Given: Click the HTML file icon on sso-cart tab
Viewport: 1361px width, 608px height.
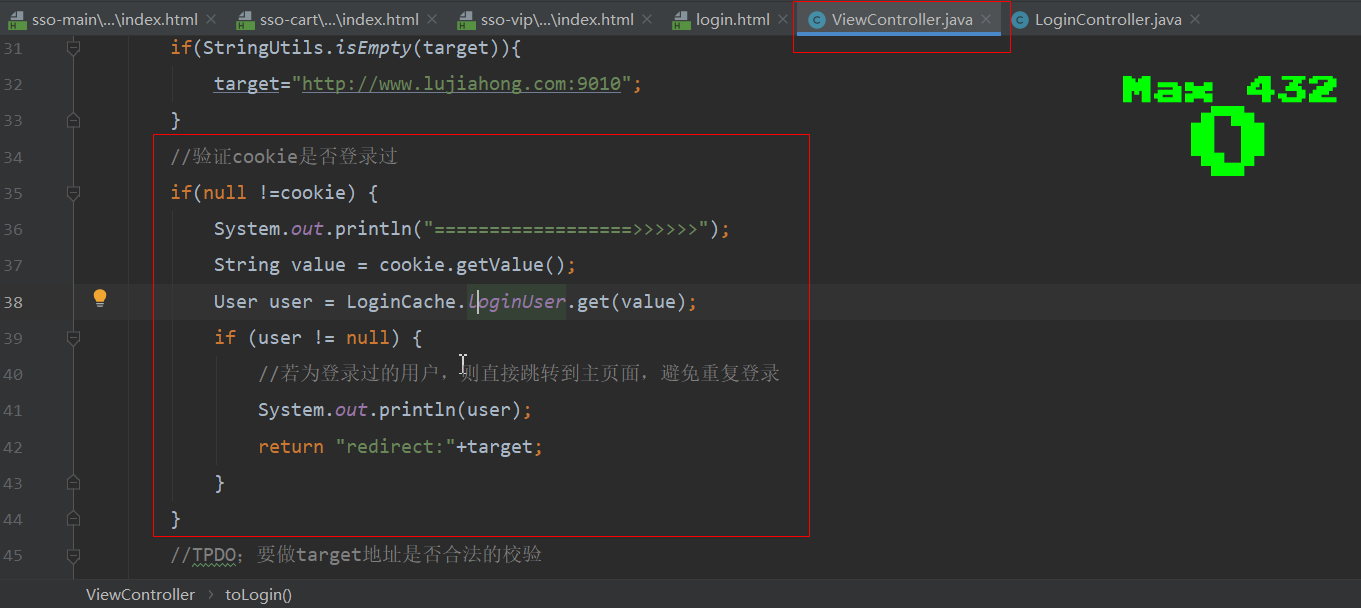Looking at the screenshot, I should 245,20.
